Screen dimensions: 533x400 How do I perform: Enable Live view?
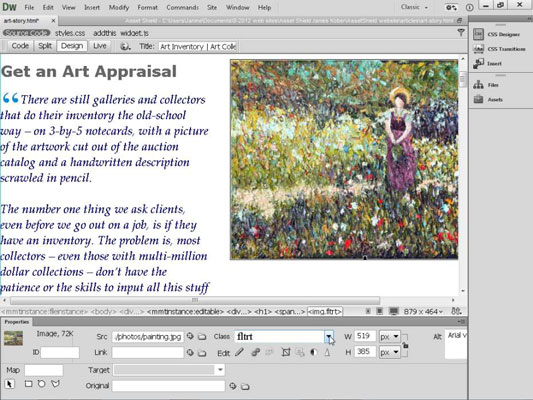100,46
